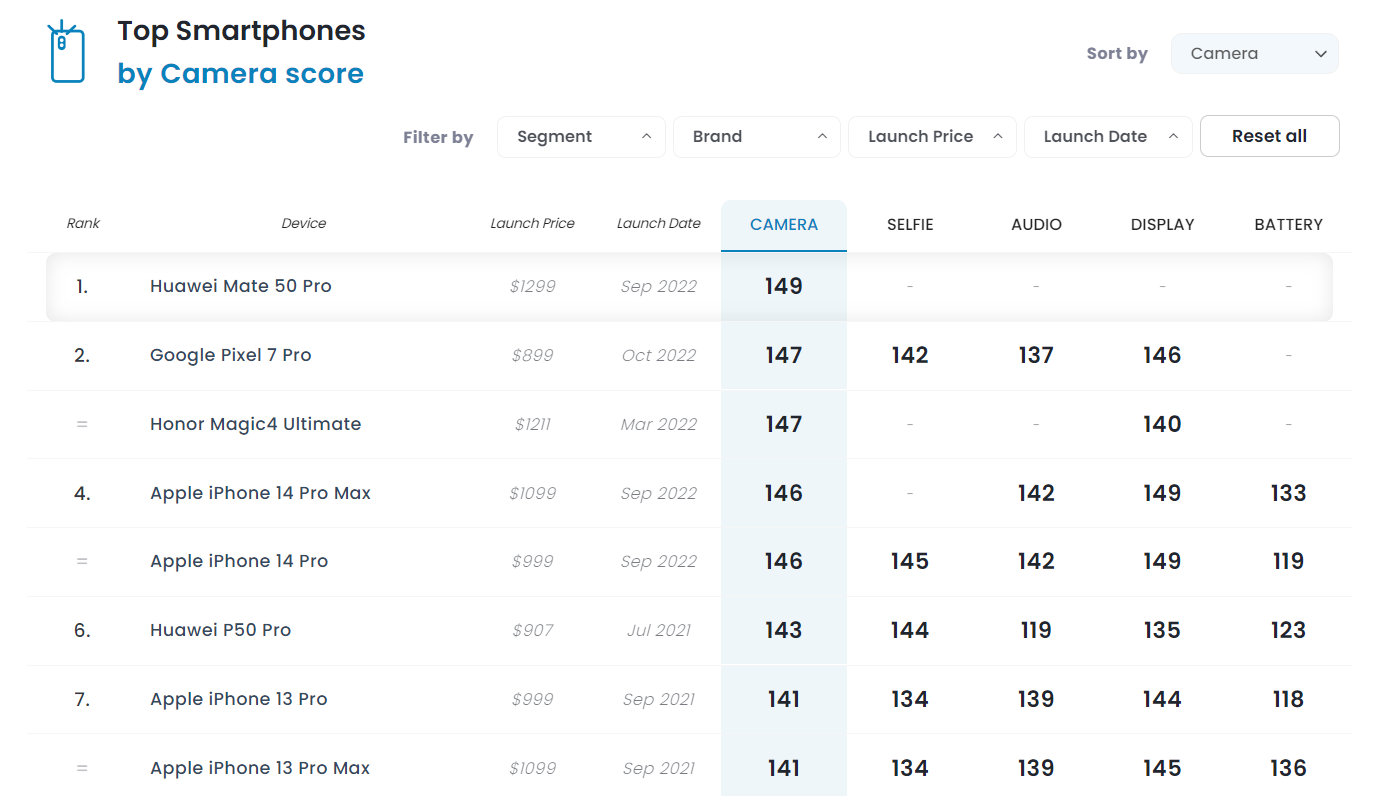Open the Huawei Mate 50 Pro entry
Image resolution: width=1383 pixels, height=796 pixels.
click(241, 286)
